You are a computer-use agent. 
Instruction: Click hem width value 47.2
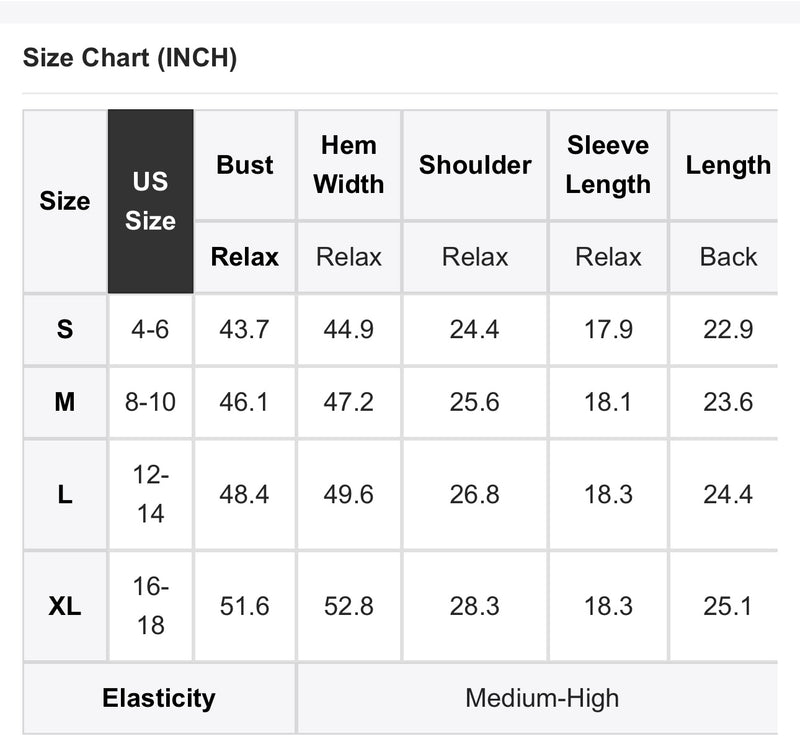tap(349, 402)
